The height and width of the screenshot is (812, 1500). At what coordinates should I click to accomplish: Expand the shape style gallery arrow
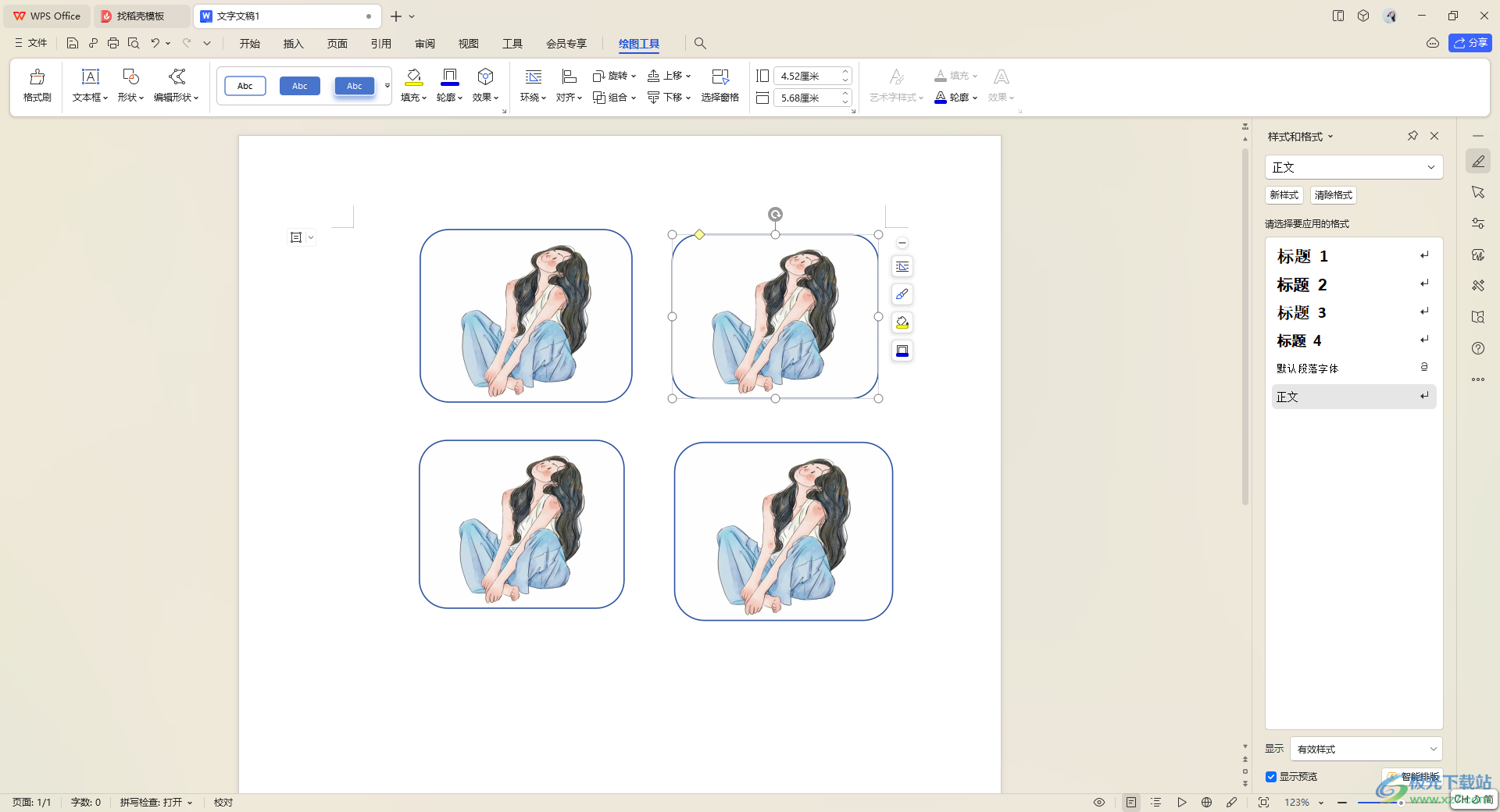point(387,86)
